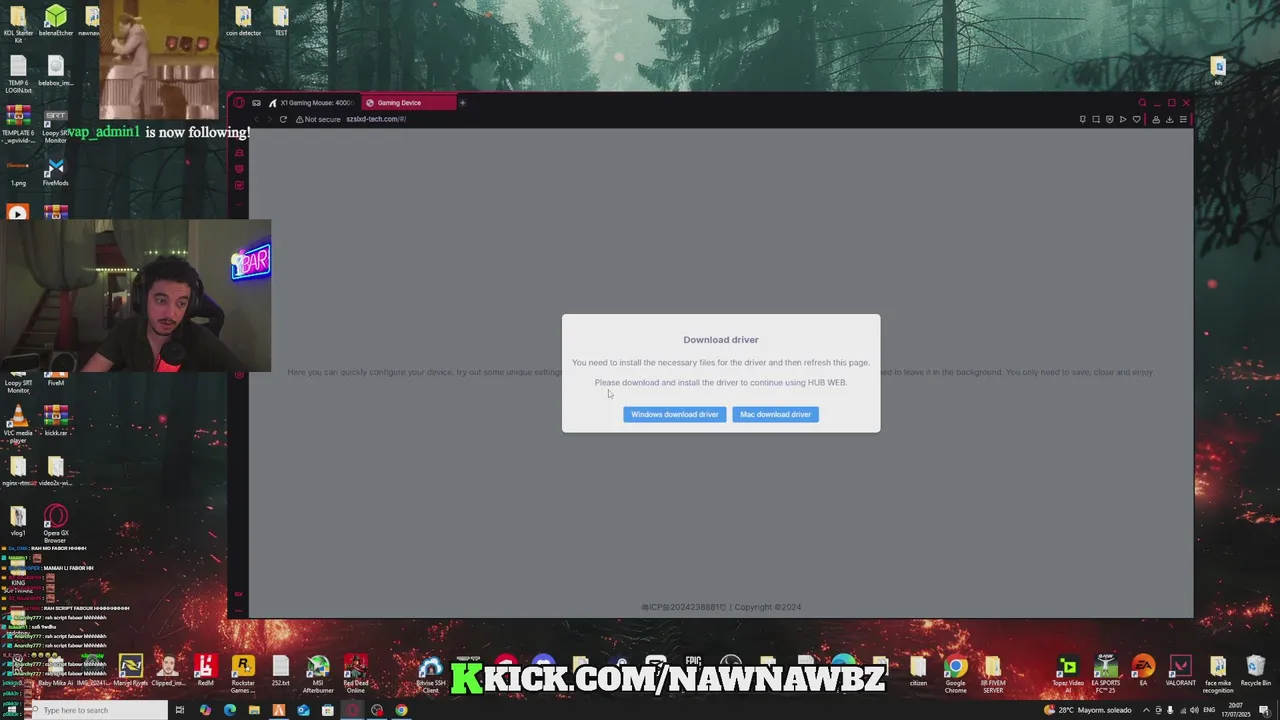
Task: Click the Mac download driver button
Action: pos(775,414)
